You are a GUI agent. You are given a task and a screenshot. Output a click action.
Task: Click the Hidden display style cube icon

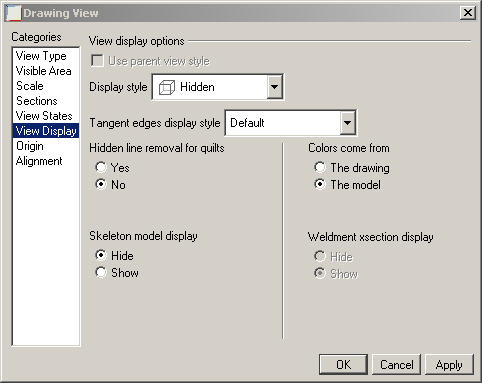coord(167,87)
